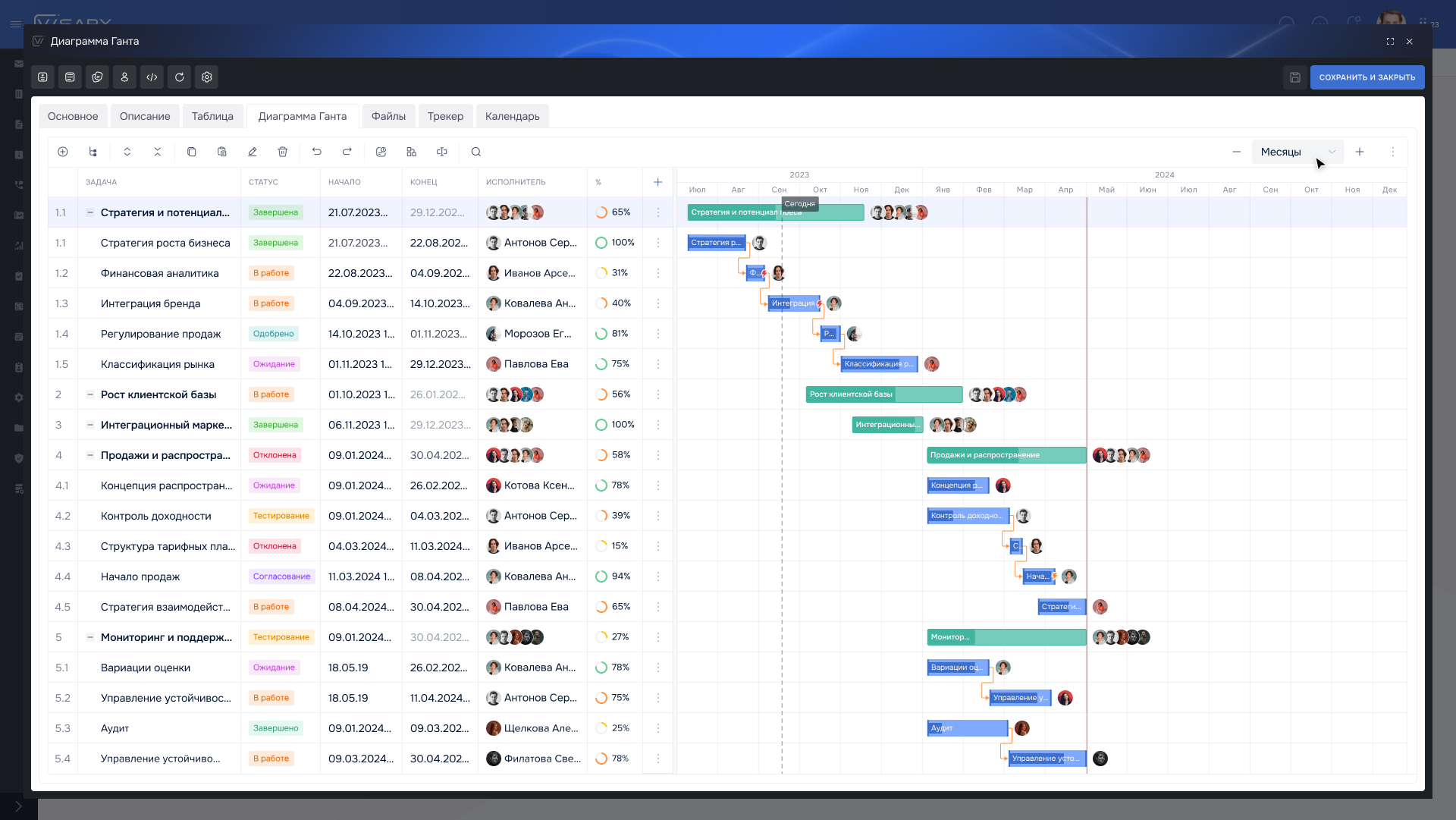The width and height of the screenshot is (1456, 820).
Task: Collapse the 'Рост клиентской базы' group
Action: coord(90,394)
